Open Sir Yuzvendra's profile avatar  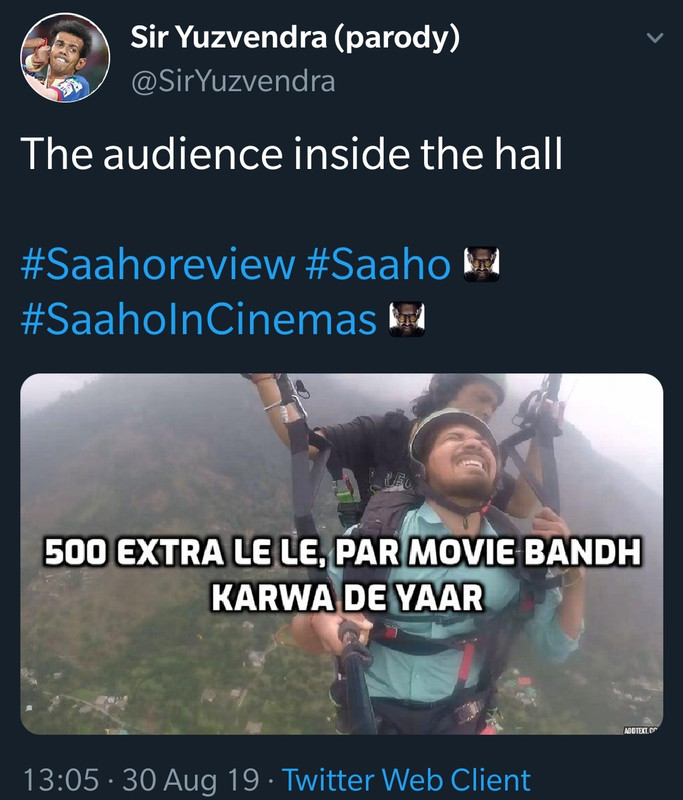(x=65, y=57)
